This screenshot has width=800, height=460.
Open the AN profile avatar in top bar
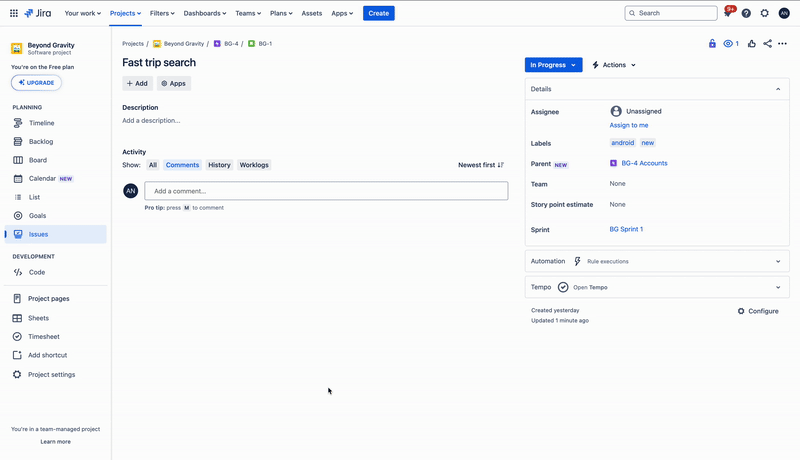[784, 13]
